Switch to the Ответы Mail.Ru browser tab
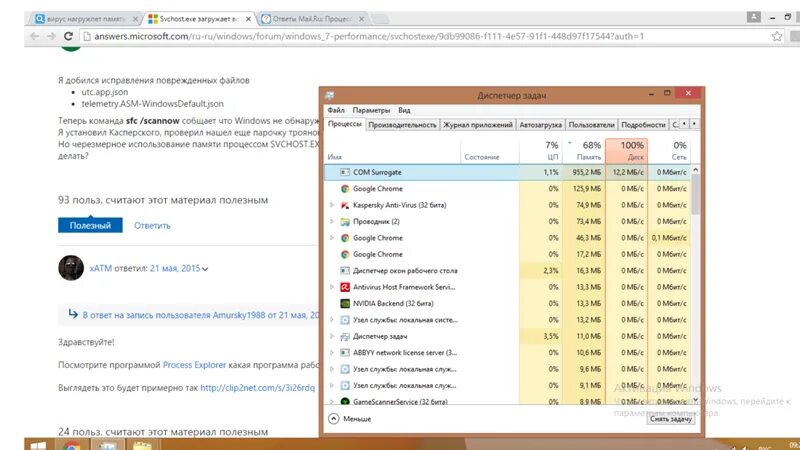The width and height of the screenshot is (800, 450). tap(312, 19)
